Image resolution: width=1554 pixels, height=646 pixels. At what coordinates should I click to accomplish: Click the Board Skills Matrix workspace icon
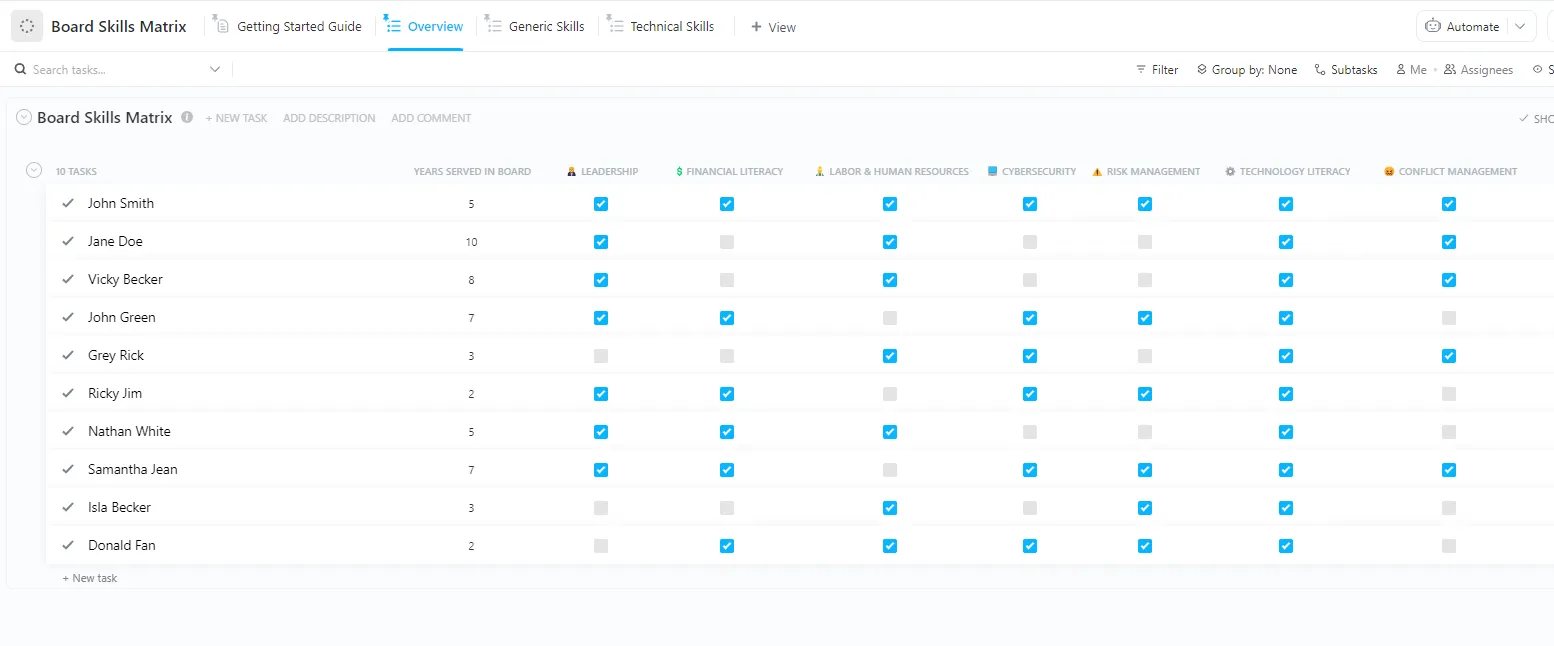pos(27,27)
